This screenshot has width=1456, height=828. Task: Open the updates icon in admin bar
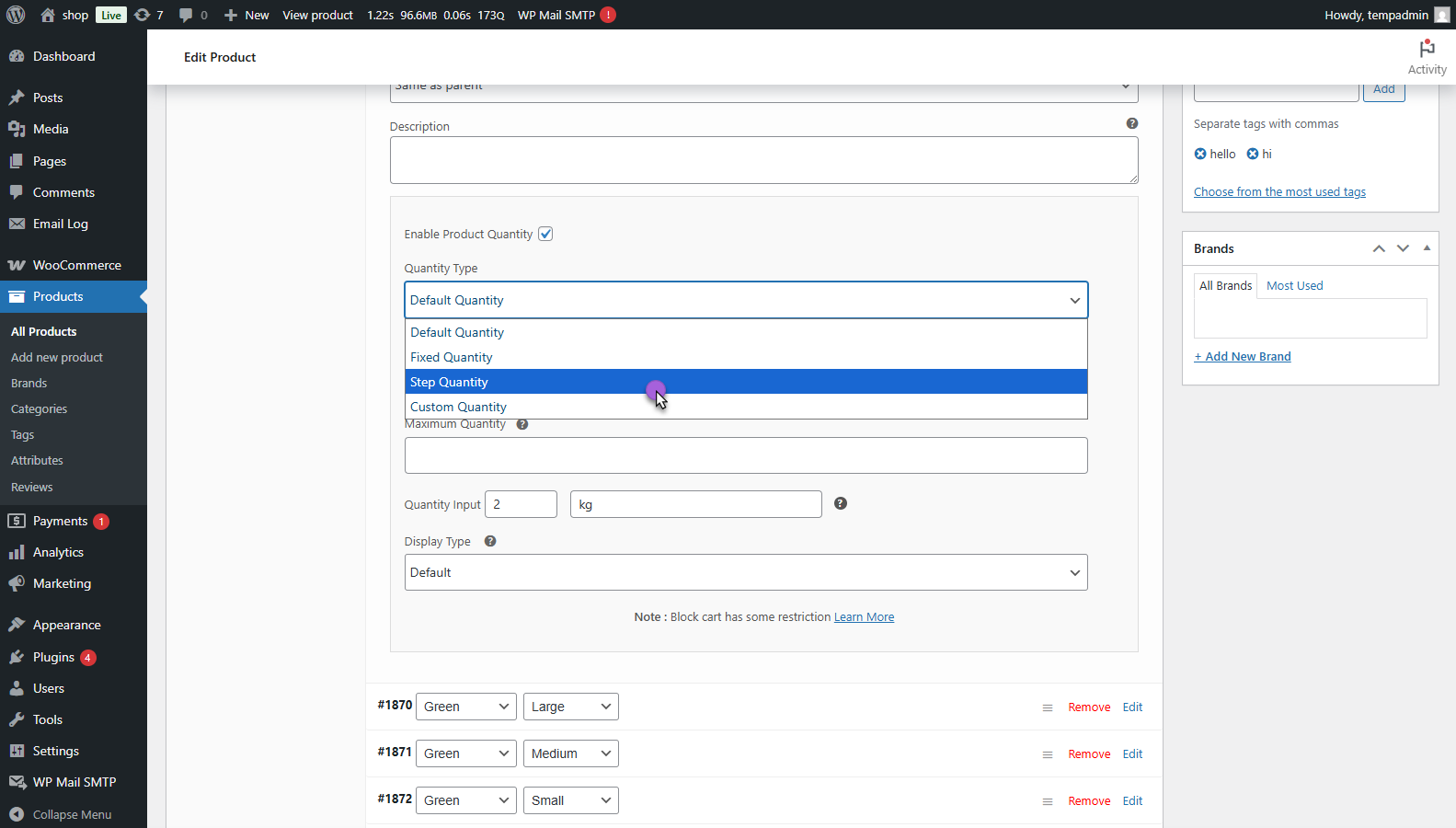tap(143, 15)
